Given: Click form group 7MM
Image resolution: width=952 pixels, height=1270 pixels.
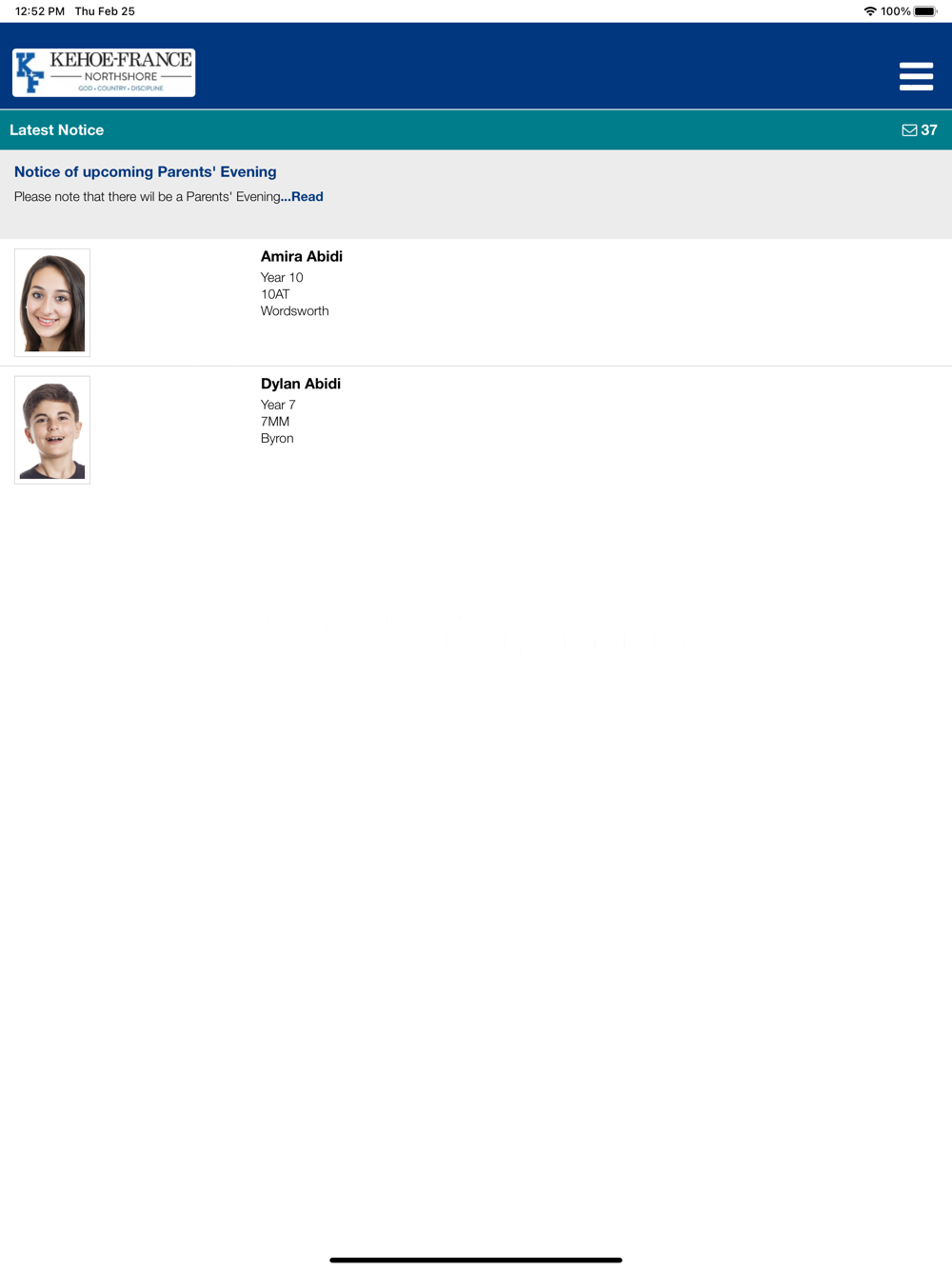Looking at the screenshot, I should coord(275,422).
